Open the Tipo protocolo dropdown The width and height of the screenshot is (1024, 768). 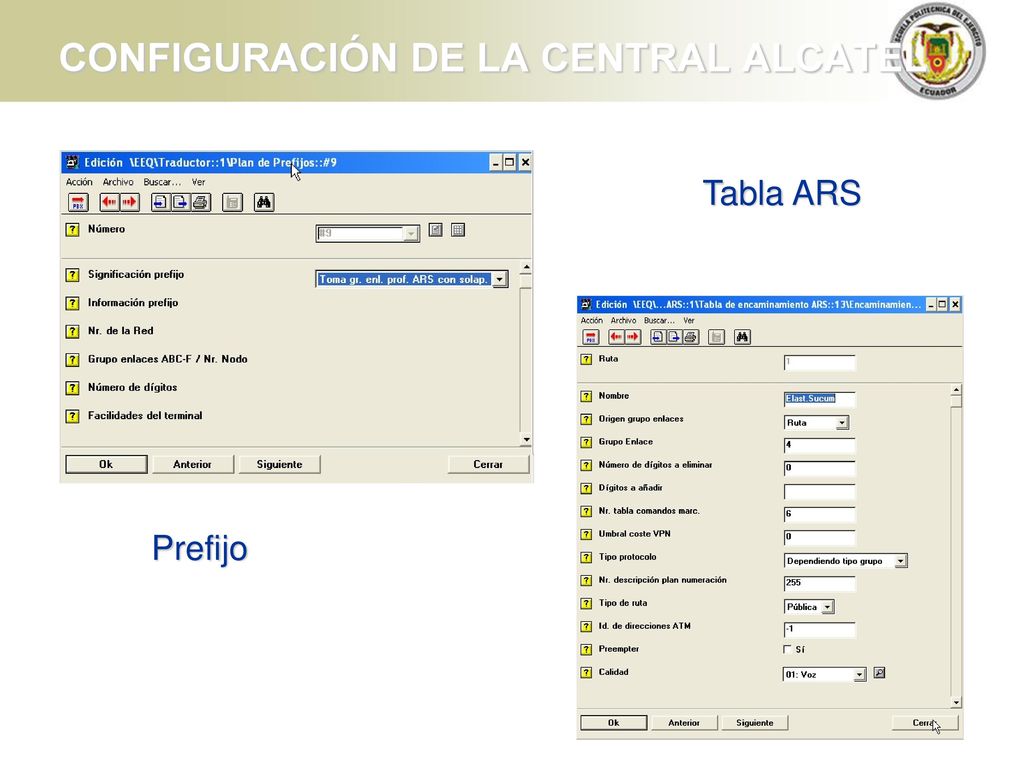coord(901,561)
